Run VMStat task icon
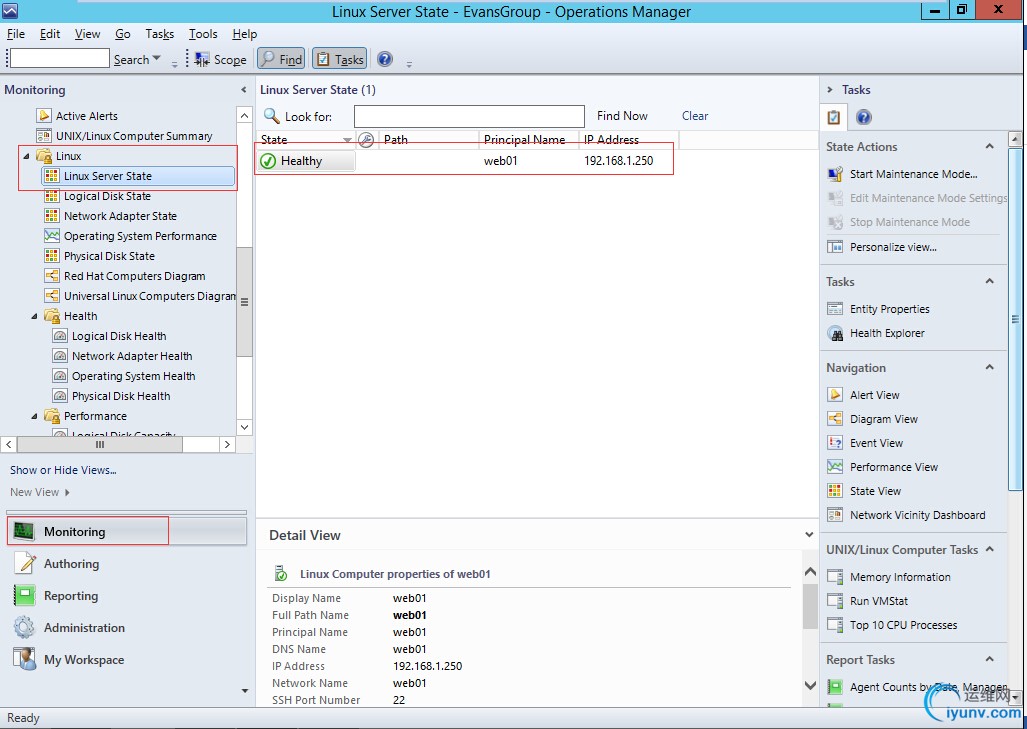The width and height of the screenshot is (1027, 729). click(835, 601)
